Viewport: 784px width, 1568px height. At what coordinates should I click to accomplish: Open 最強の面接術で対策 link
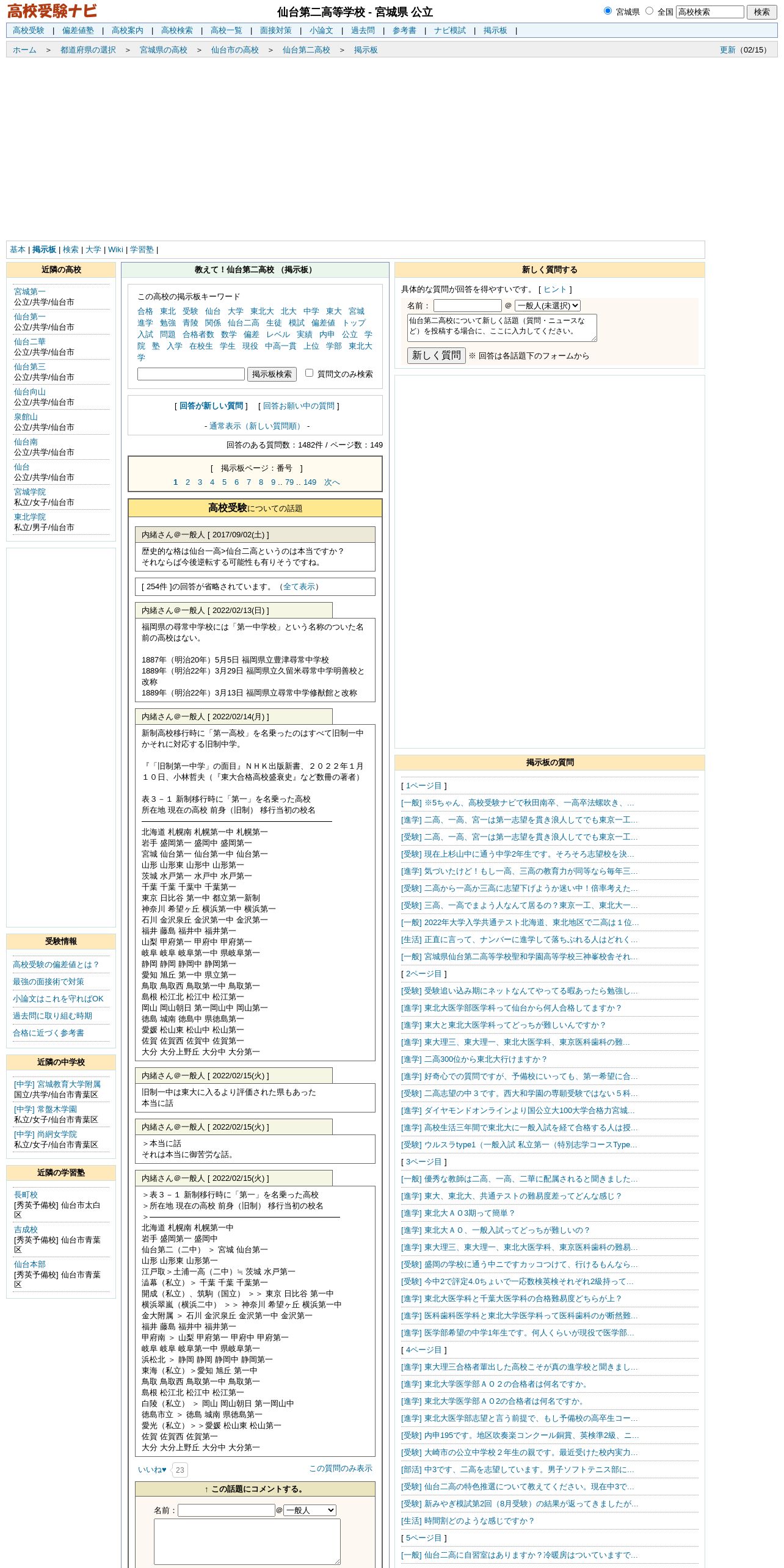click(48, 982)
